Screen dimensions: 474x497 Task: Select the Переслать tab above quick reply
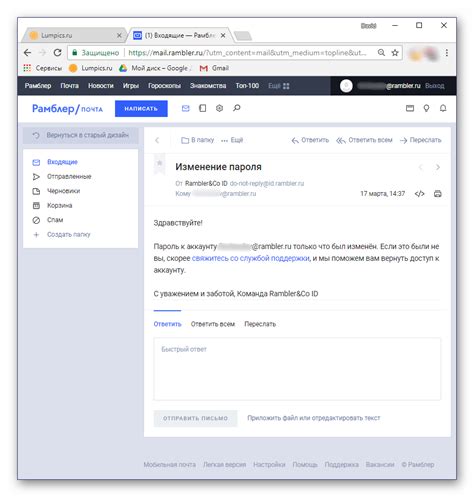pyautogui.click(x=260, y=324)
